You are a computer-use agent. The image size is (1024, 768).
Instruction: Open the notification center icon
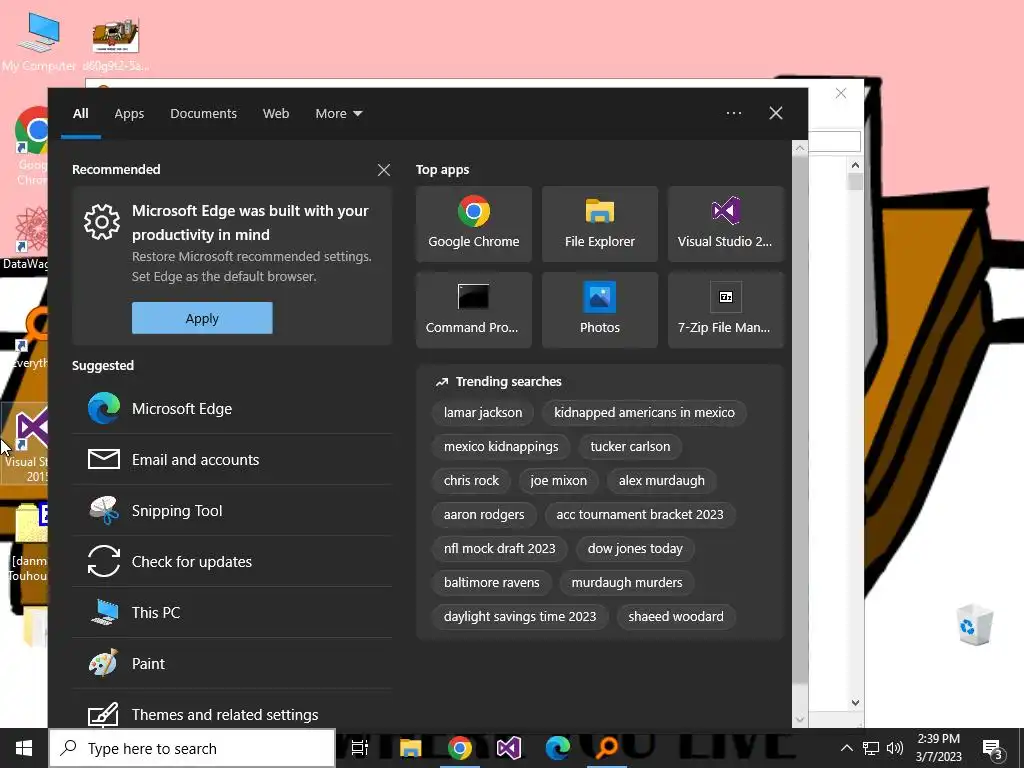pyautogui.click(x=993, y=748)
